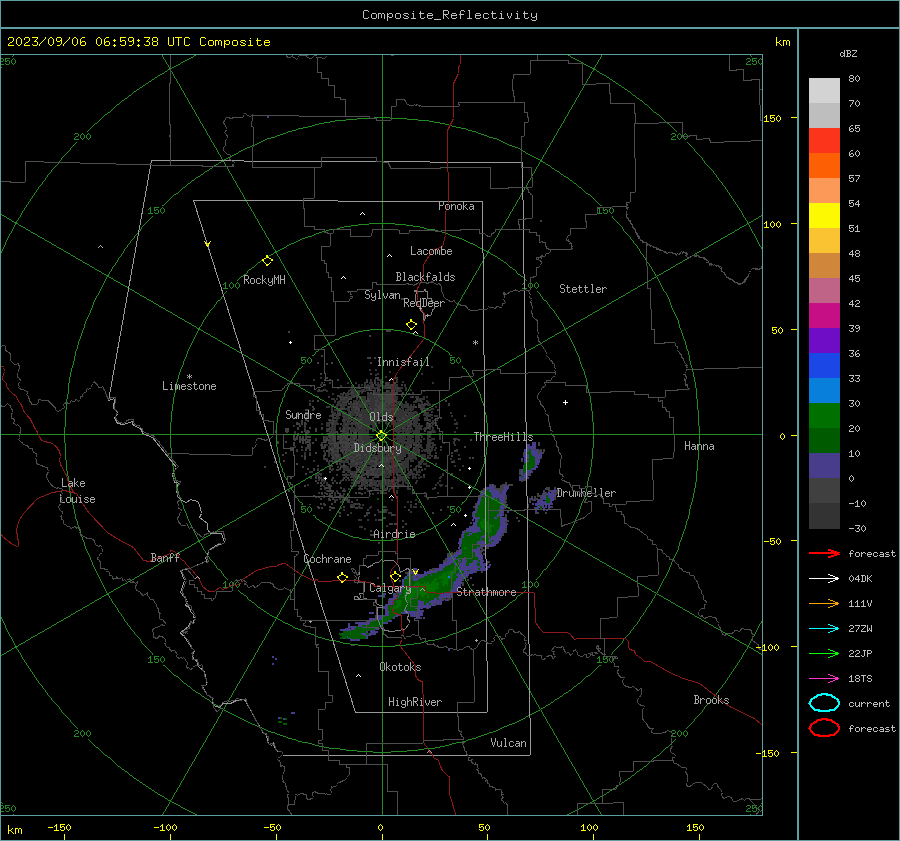The image size is (900, 841).
Task: Click the asterisk marker above Limestone
Action: point(189,377)
